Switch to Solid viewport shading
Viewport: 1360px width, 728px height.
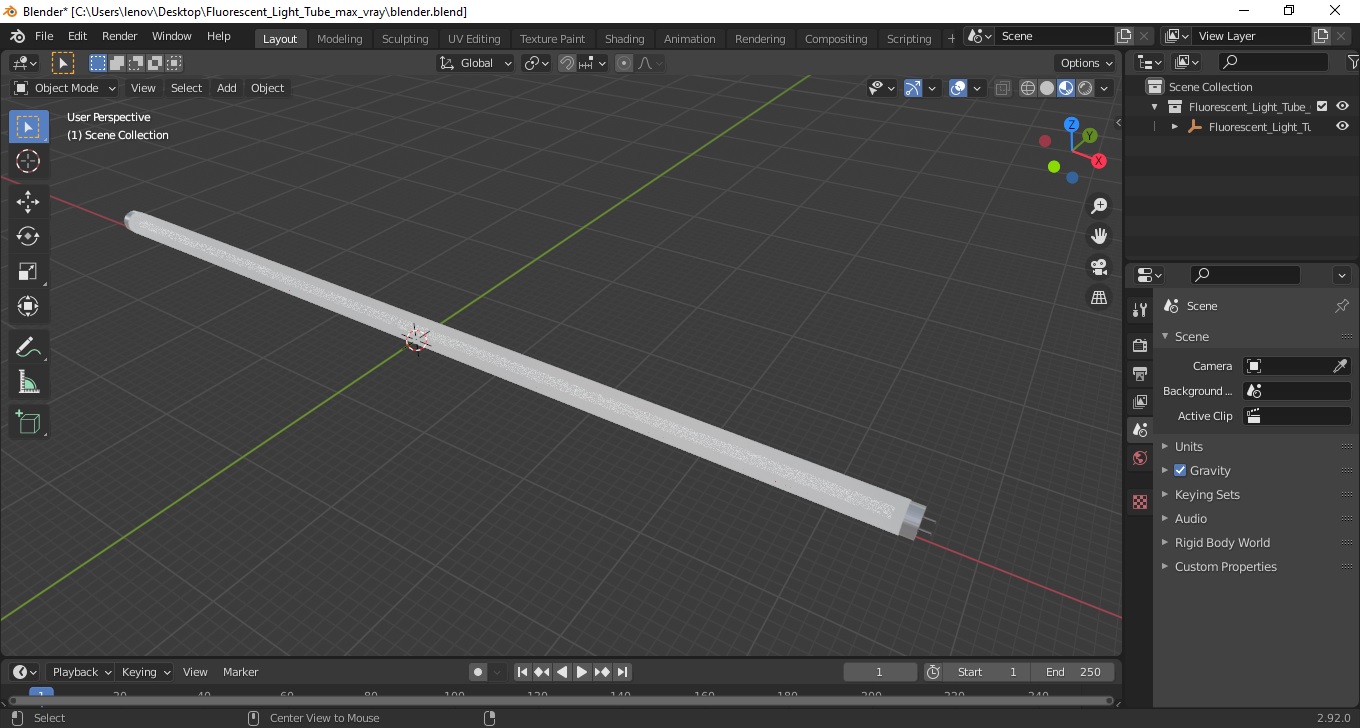pos(1047,88)
